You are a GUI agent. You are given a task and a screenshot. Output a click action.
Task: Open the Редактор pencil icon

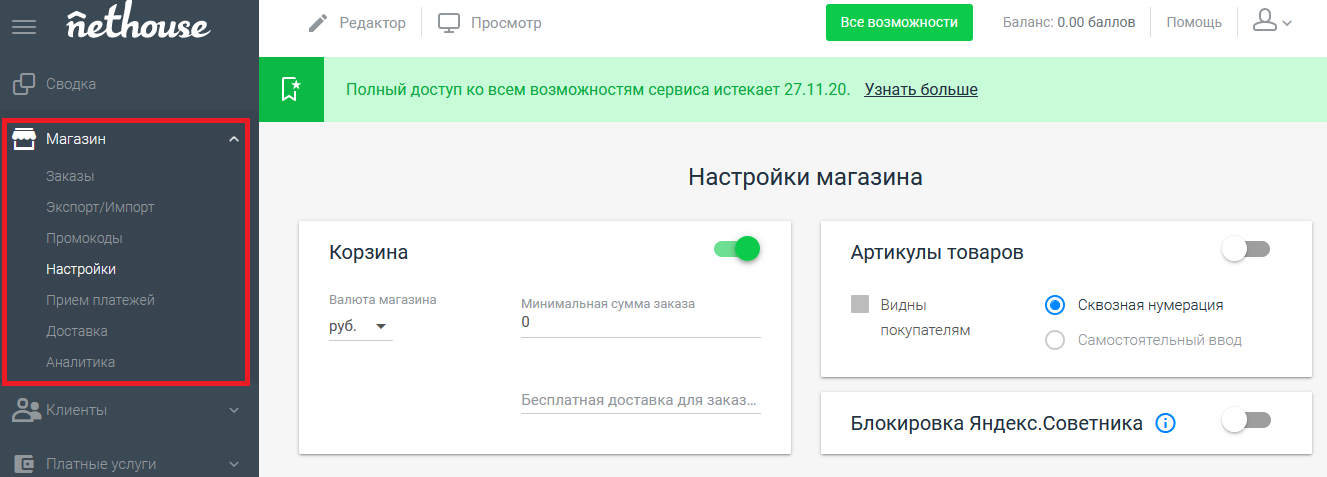pos(319,23)
